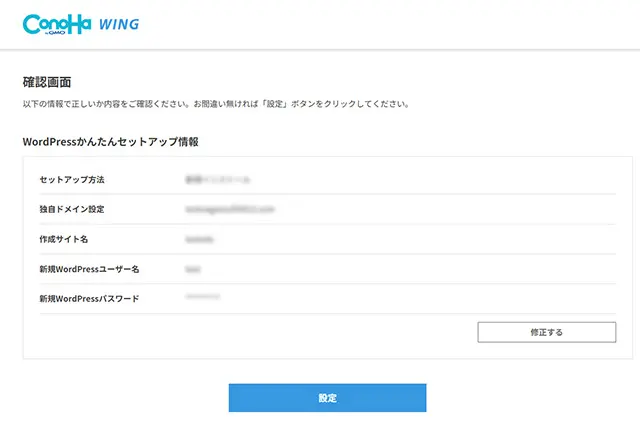The image size is (640, 435).
Task: Click the WING logo text
Action: coord(119,24)
